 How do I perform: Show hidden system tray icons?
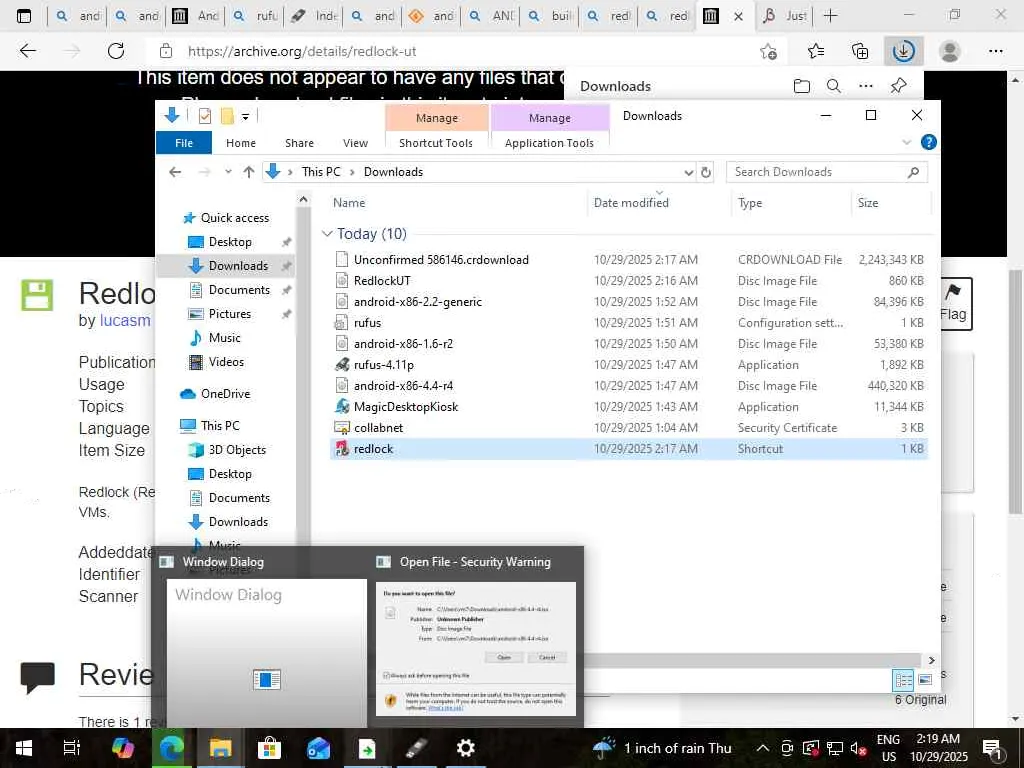click(761, 748)
